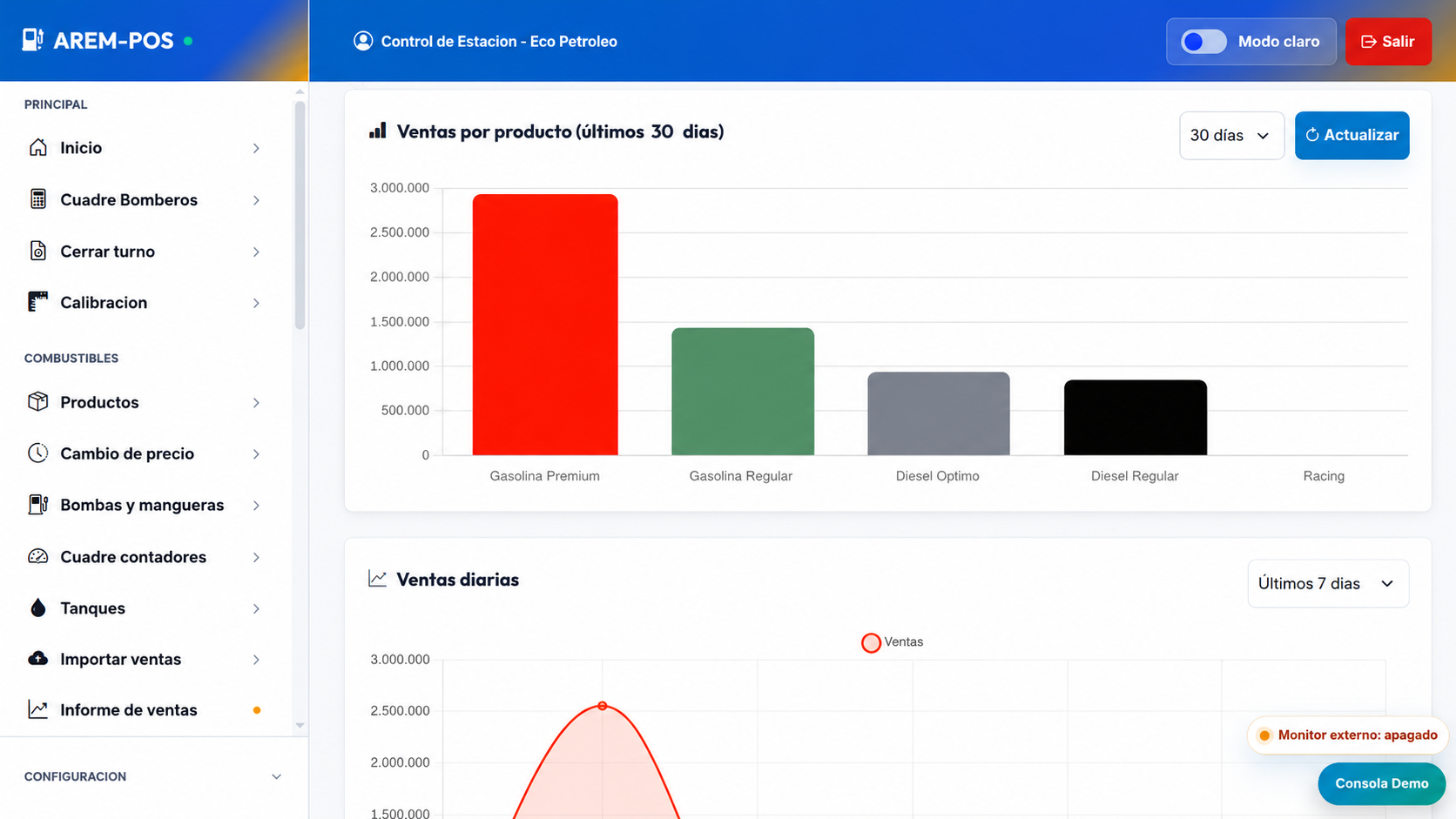
Task: Open the Cuadre contadores gauge icon
Action: pyautogui.click(x=37, y=556)
